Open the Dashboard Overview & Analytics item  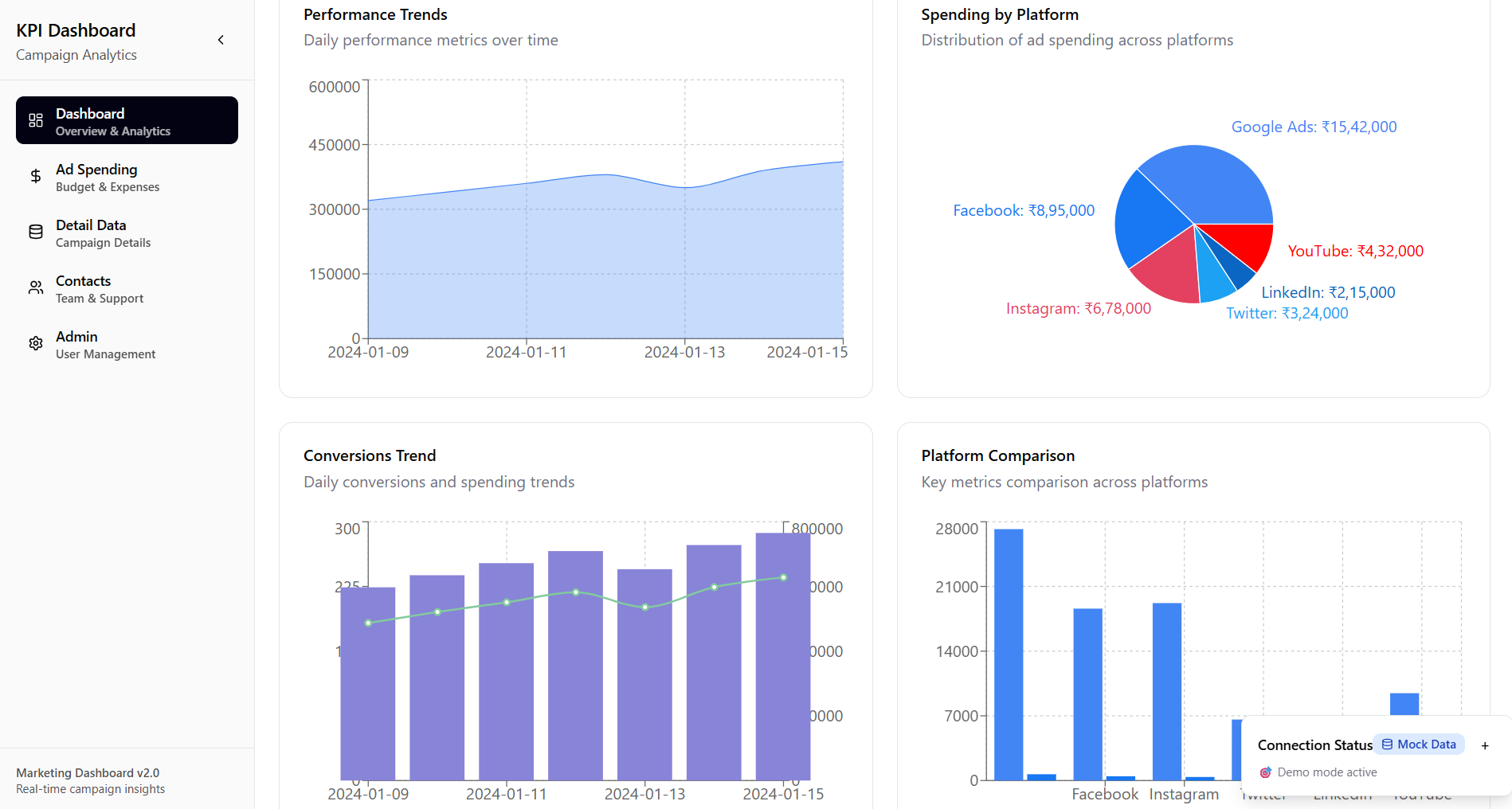point(127,120)
